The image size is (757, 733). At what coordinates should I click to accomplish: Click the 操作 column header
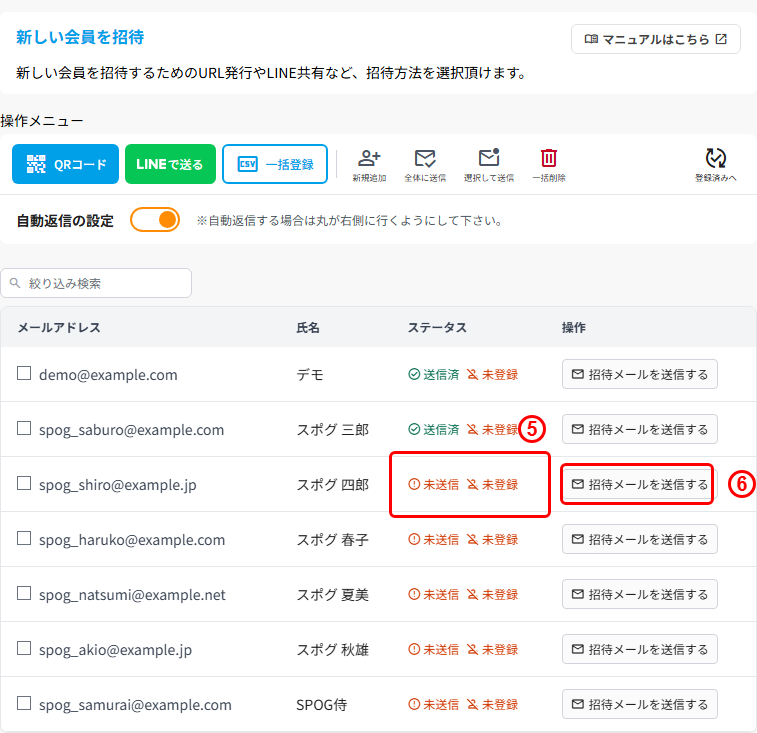[574, 328]
